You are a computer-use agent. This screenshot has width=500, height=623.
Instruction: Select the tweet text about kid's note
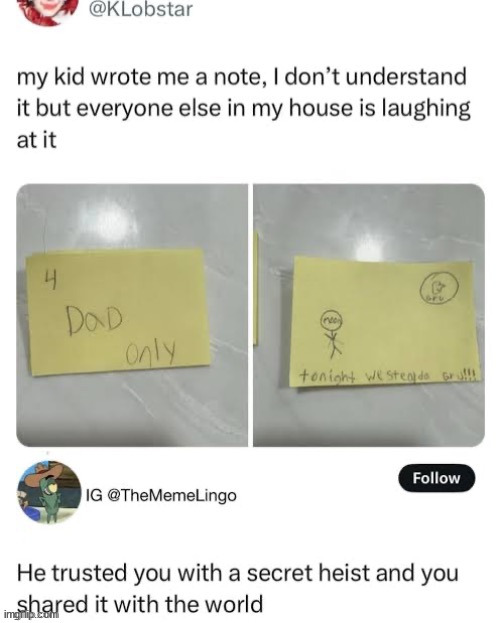point(243,108)
